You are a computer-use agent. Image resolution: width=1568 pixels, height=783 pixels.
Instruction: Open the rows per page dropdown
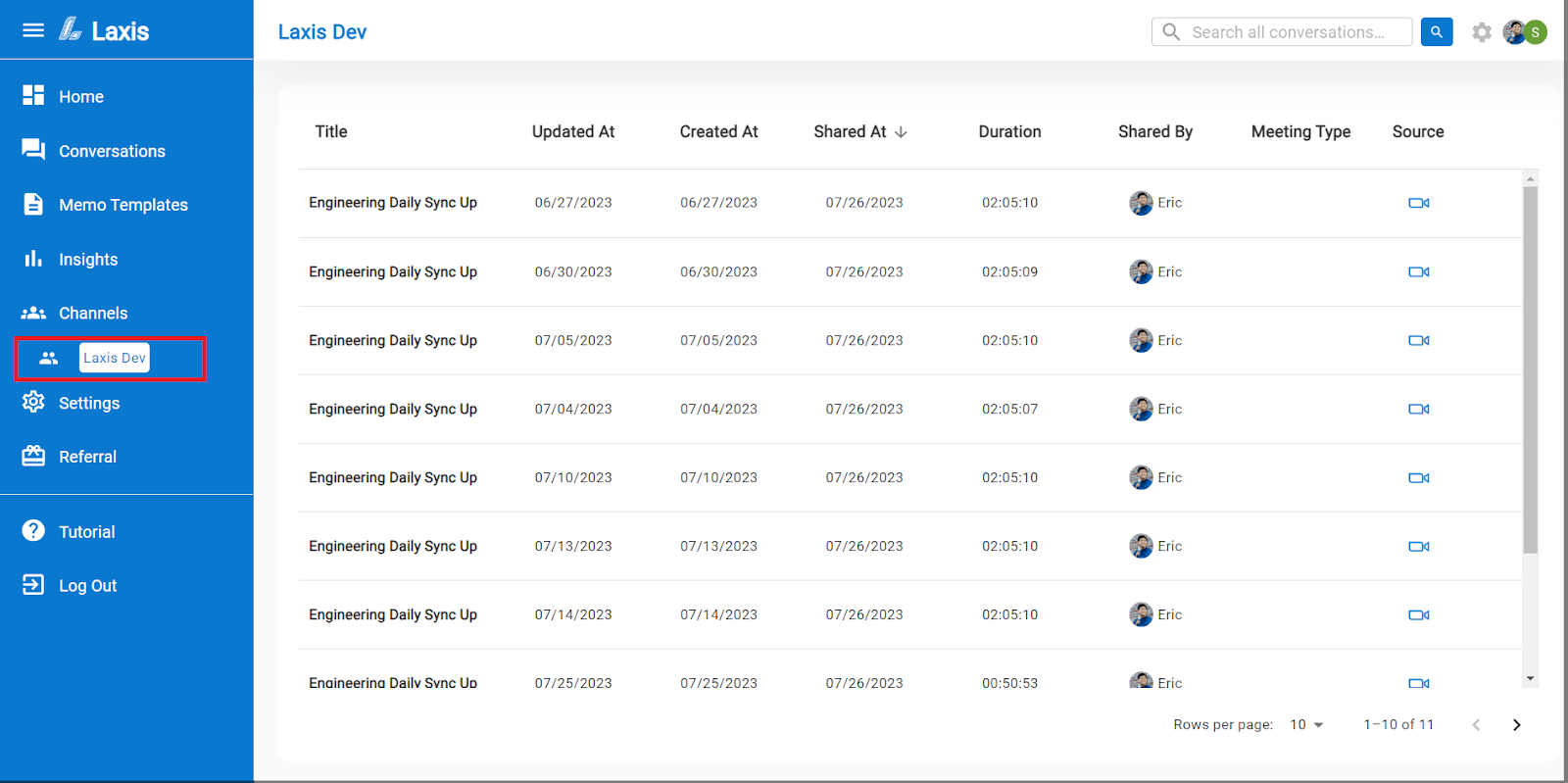pos(1306,725)
